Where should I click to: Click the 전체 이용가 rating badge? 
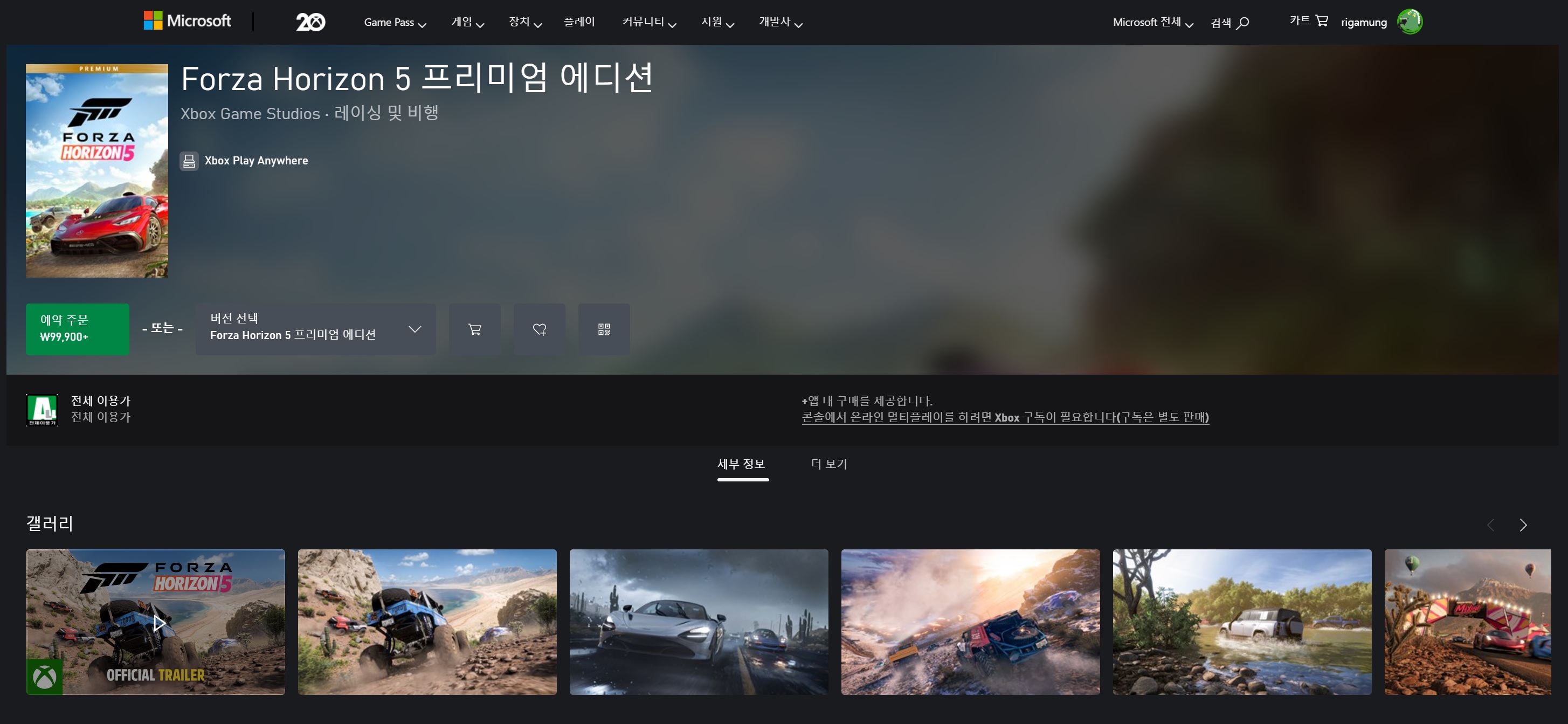point(42,410)
